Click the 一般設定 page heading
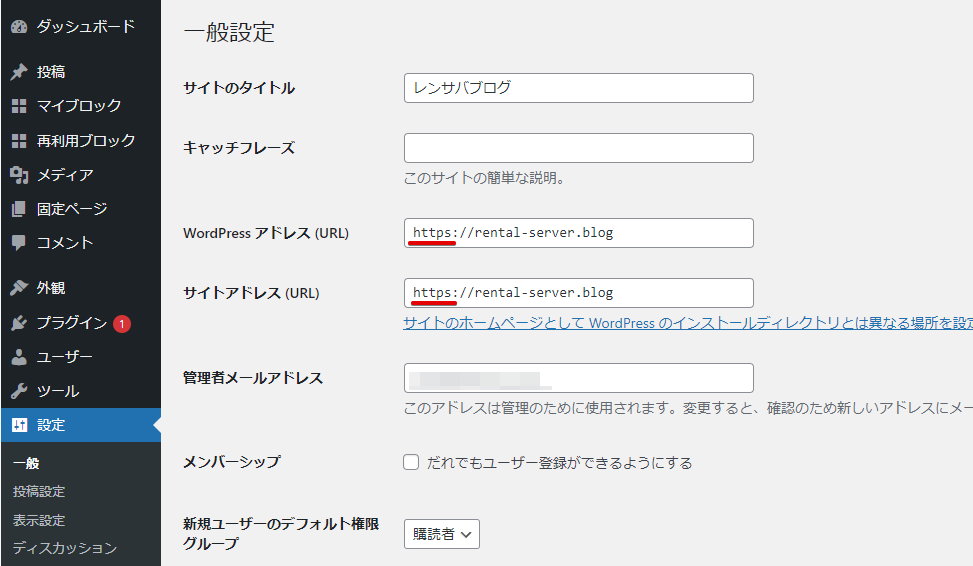 click(x=230, y=32)
